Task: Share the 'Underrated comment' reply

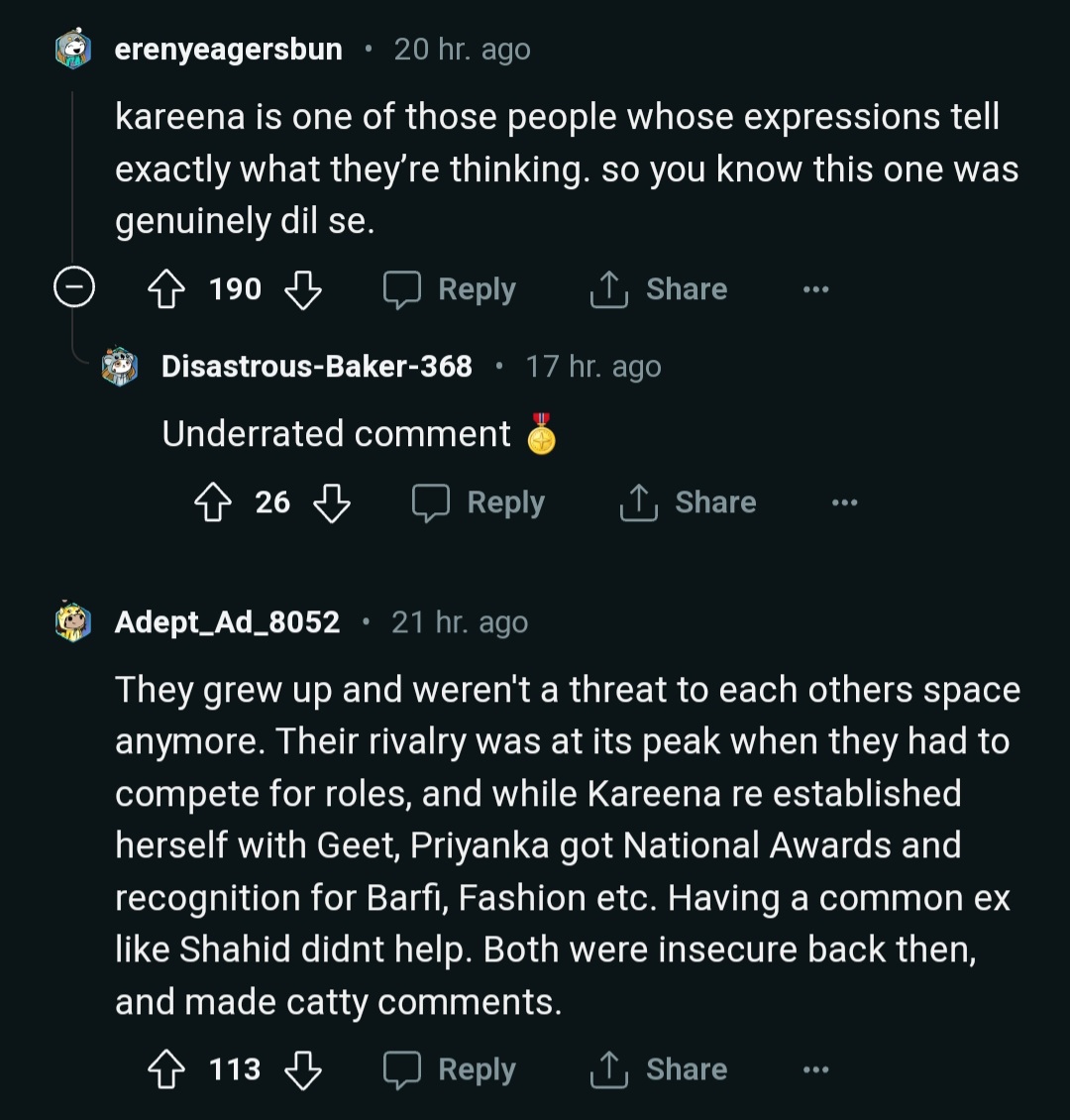Action: [x=688, y=503]
